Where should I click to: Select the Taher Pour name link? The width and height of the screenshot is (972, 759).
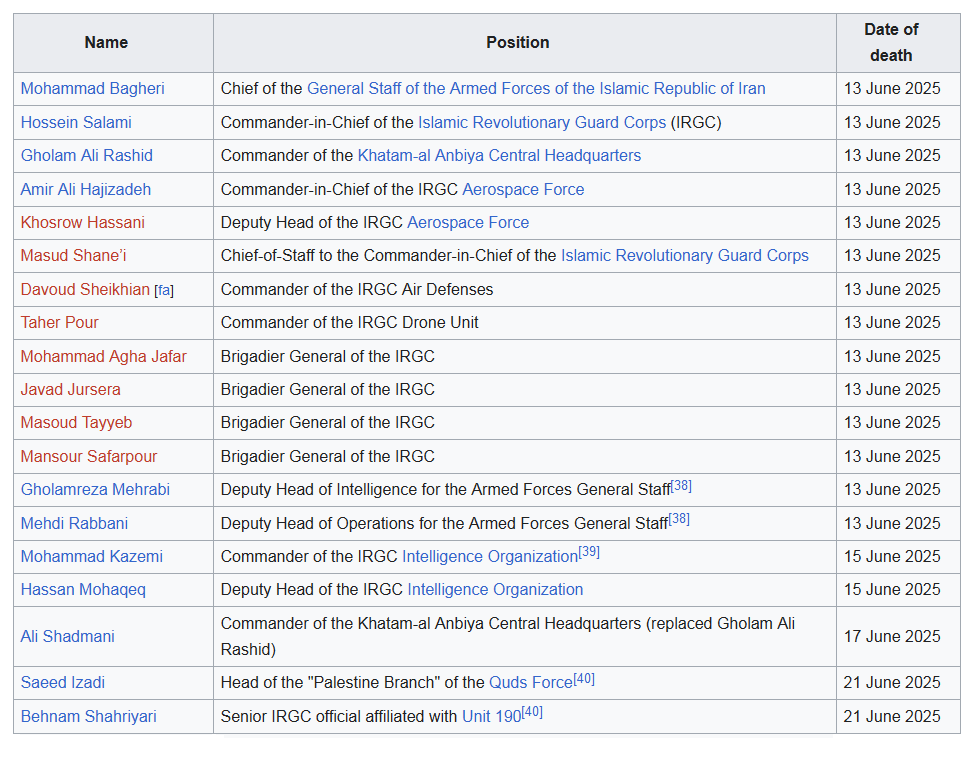click(59, 322)
